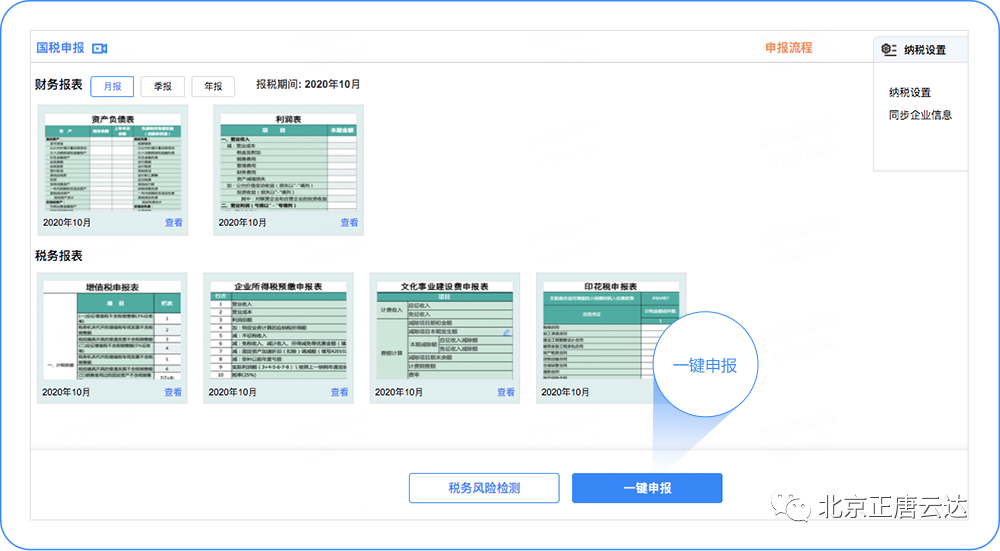The height and width of the screenshot is (551, 1000).
Task: Click 2020年10月 date under 印花税申报表
Action: tap(566, 392)
